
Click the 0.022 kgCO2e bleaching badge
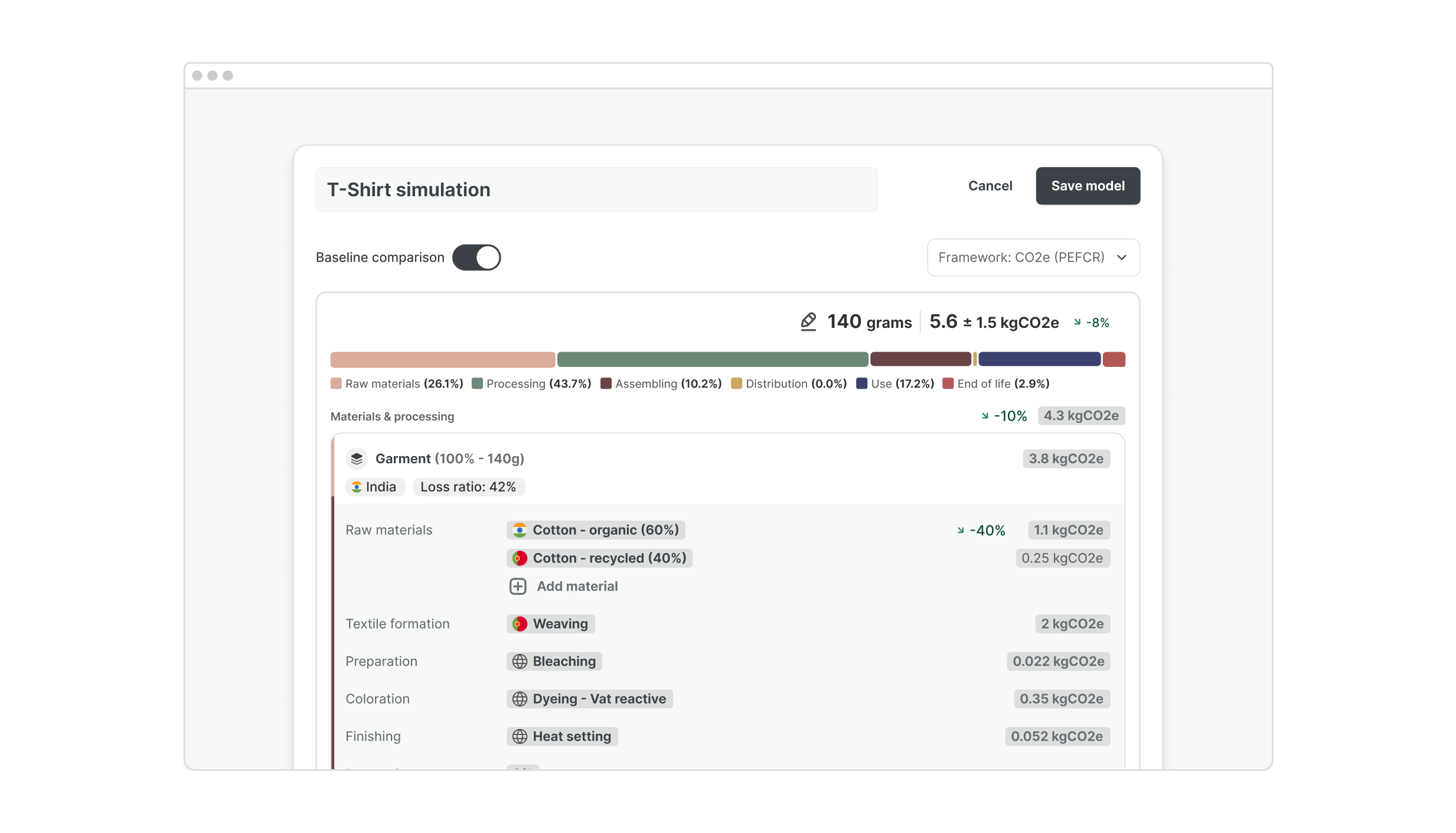pyautogui.click(x=1059, y=662)
